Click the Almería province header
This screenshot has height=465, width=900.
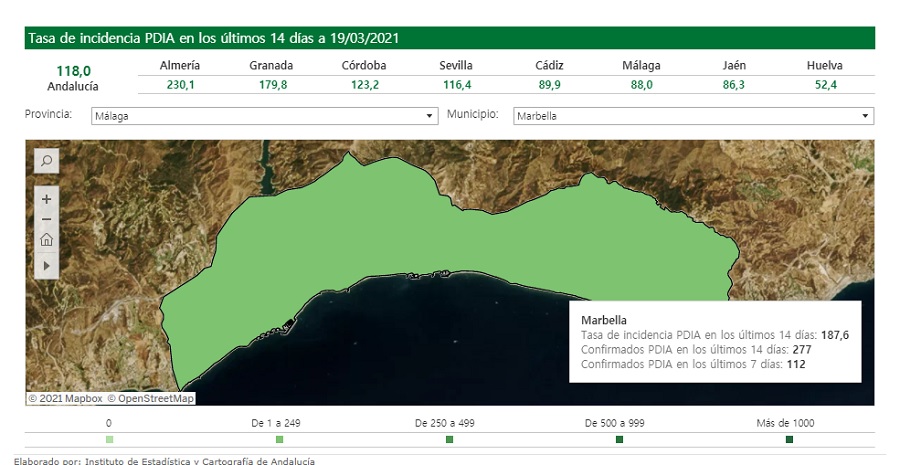click(180, 65)
